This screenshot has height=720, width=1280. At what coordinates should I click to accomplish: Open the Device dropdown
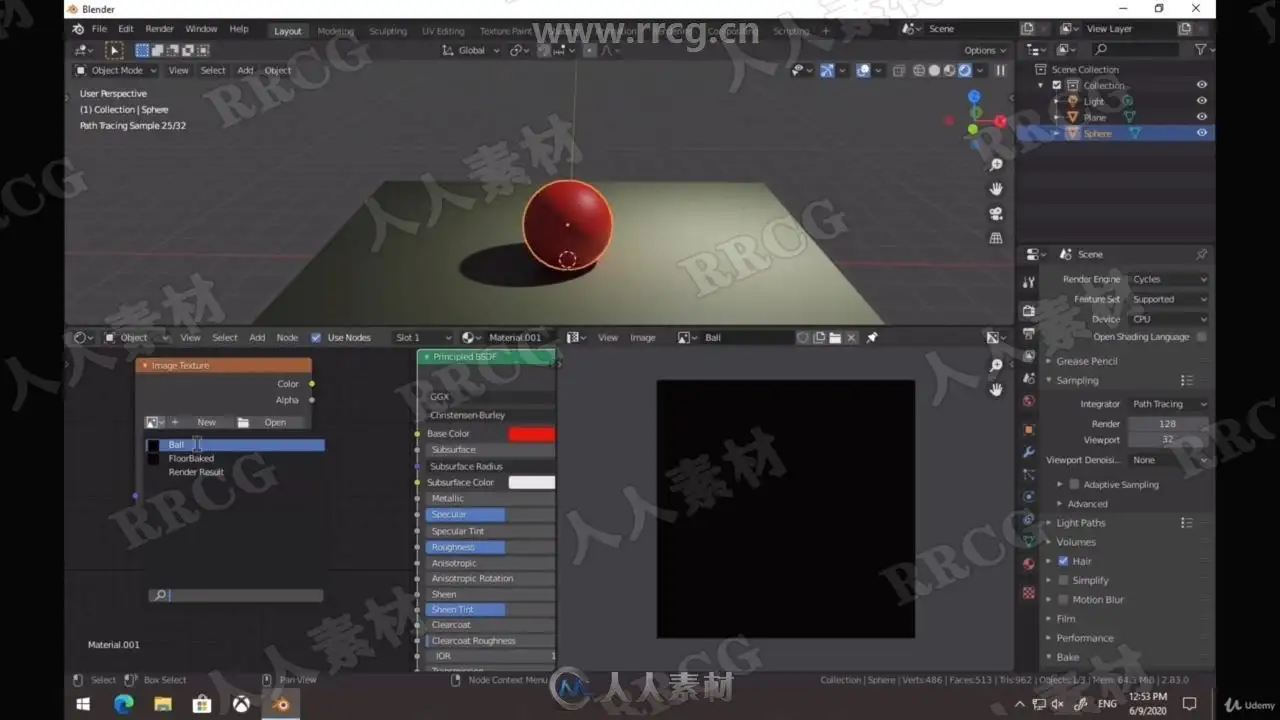pyautogui.click(x=1169, y=319)
